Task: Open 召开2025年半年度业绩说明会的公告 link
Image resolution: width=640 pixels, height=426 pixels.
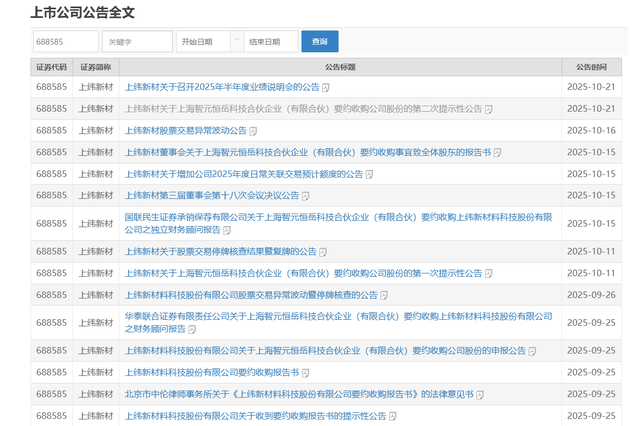Action: pyautogui.click(x=222, y=87)
